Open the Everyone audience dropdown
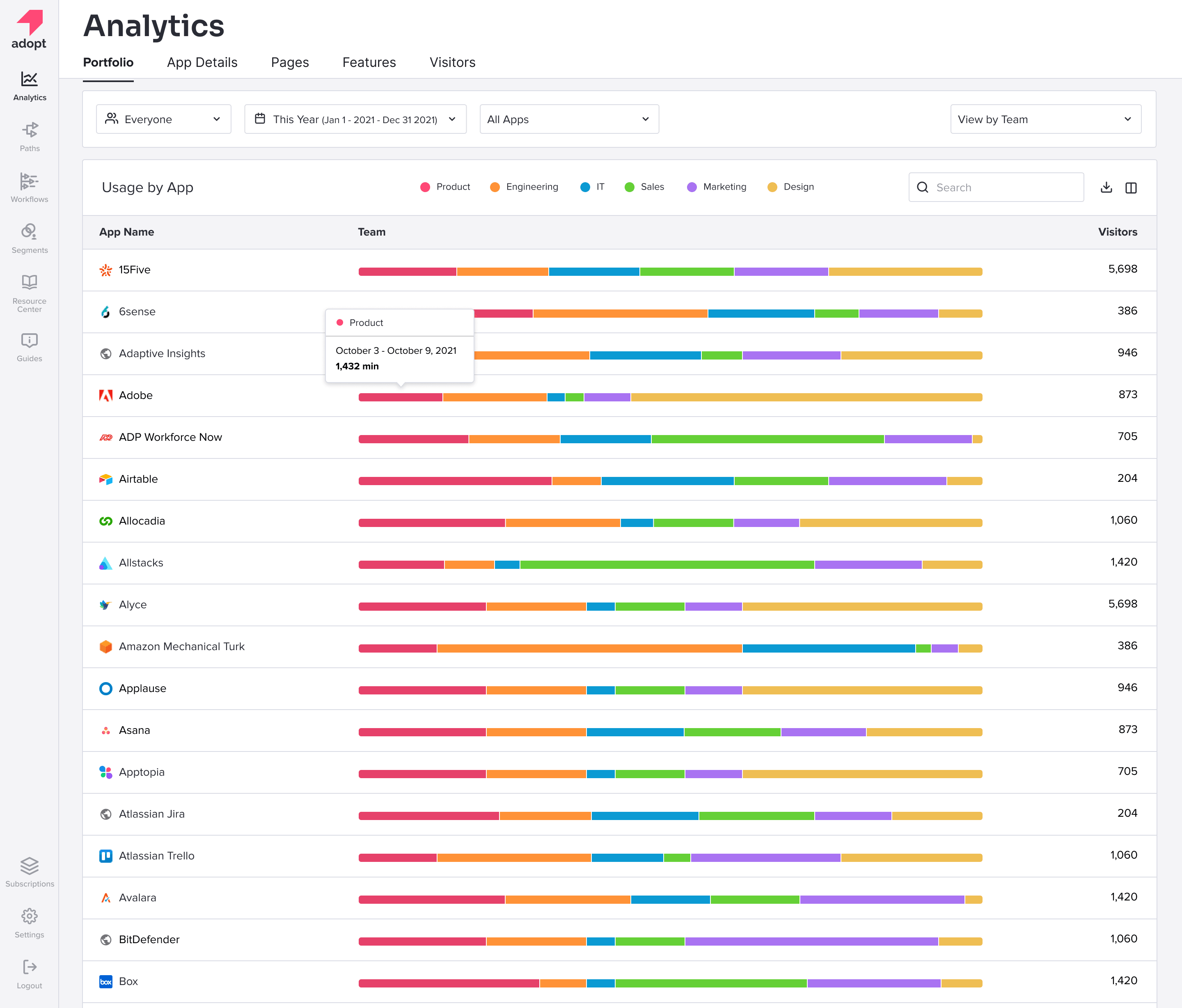The height and width of the screenshot is (1008, 1182). [164, 119]
